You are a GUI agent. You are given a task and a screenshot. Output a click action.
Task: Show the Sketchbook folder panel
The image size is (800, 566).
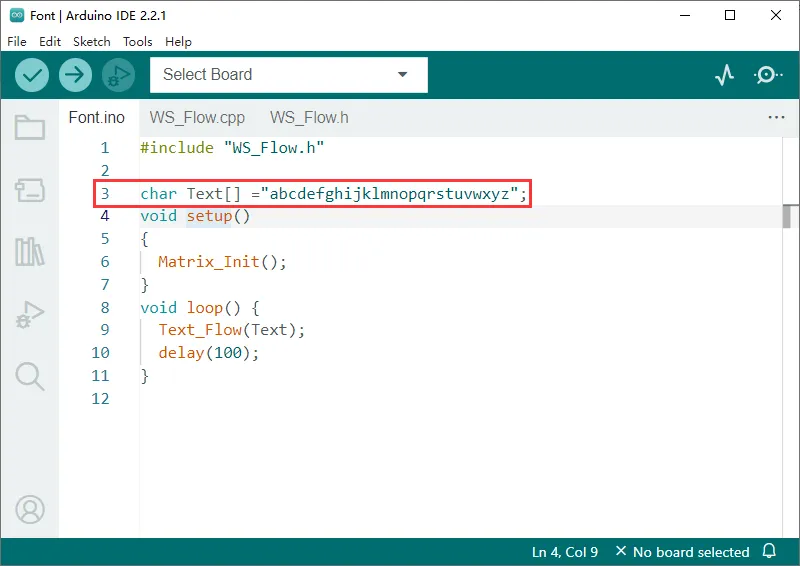coord(30,127)
